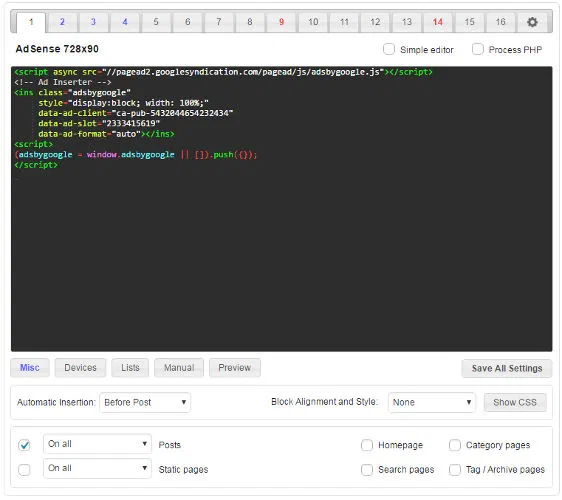
Task: Enable the Process PHP checkbox
Action: [x=478, y=49]
